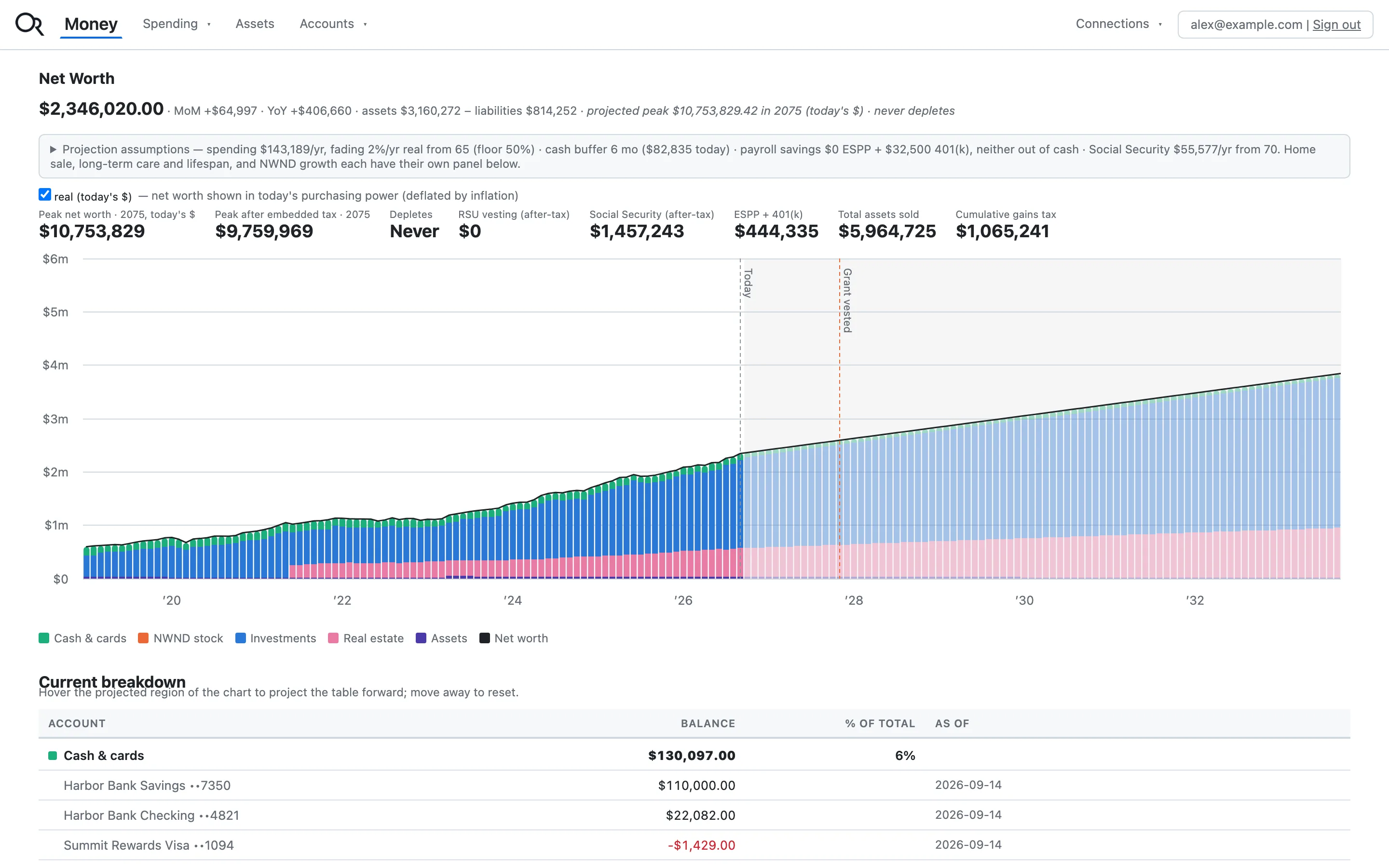Image resolution: width=1389 pixels, height=868 pixels.
Task: Click the AS OF column header
Action: (952, 723)
